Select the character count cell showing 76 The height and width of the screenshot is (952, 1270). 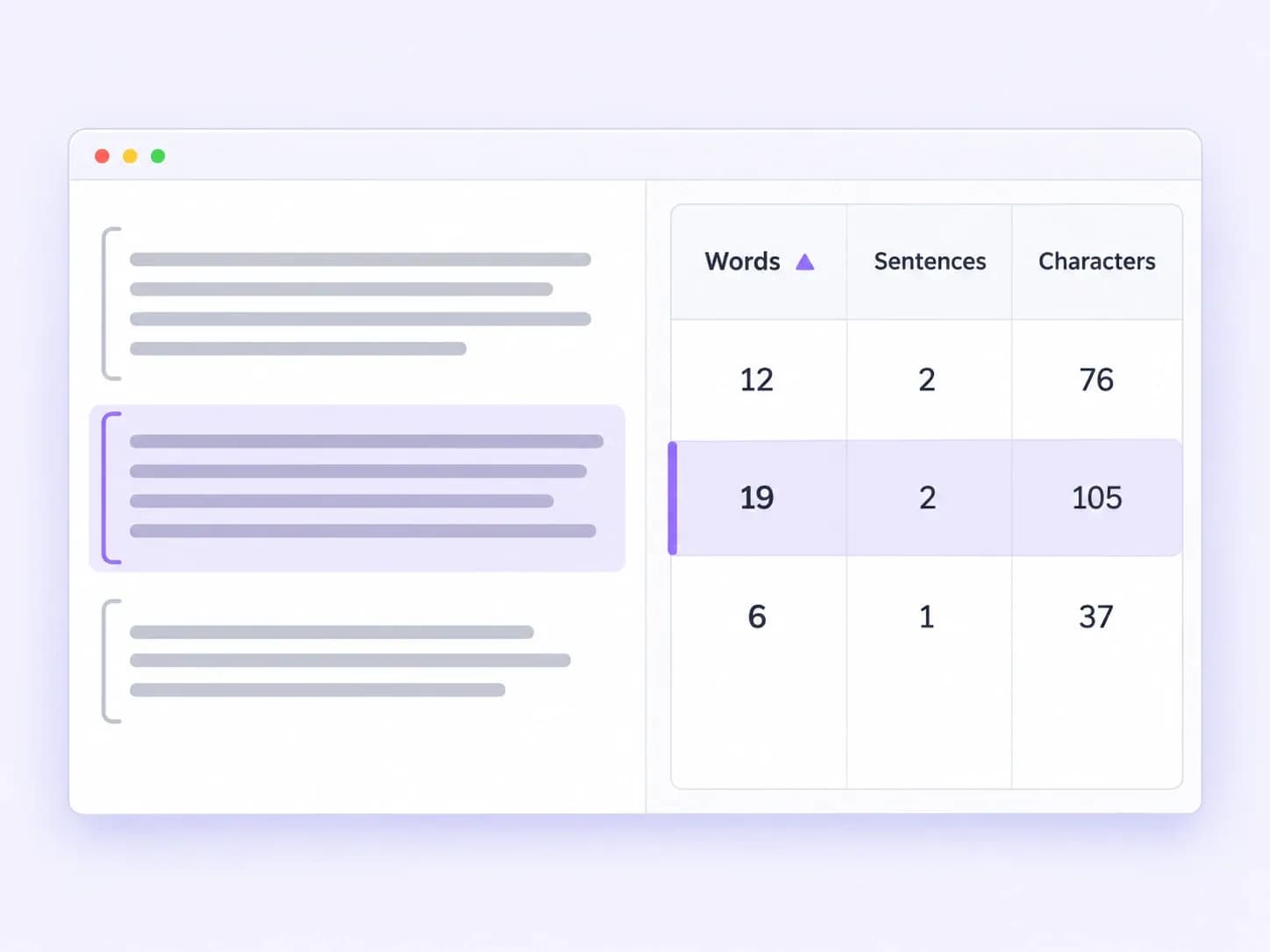pos(1096,380)
